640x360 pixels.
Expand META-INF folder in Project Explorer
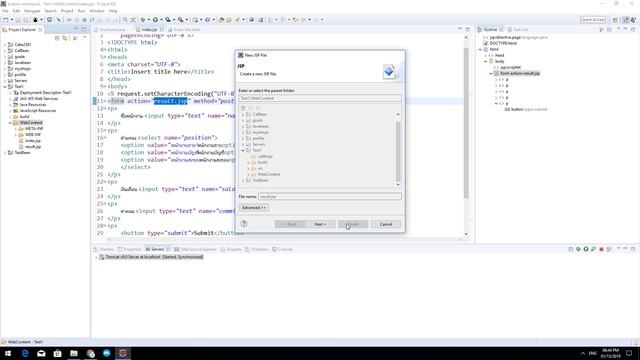pos(16,129)
